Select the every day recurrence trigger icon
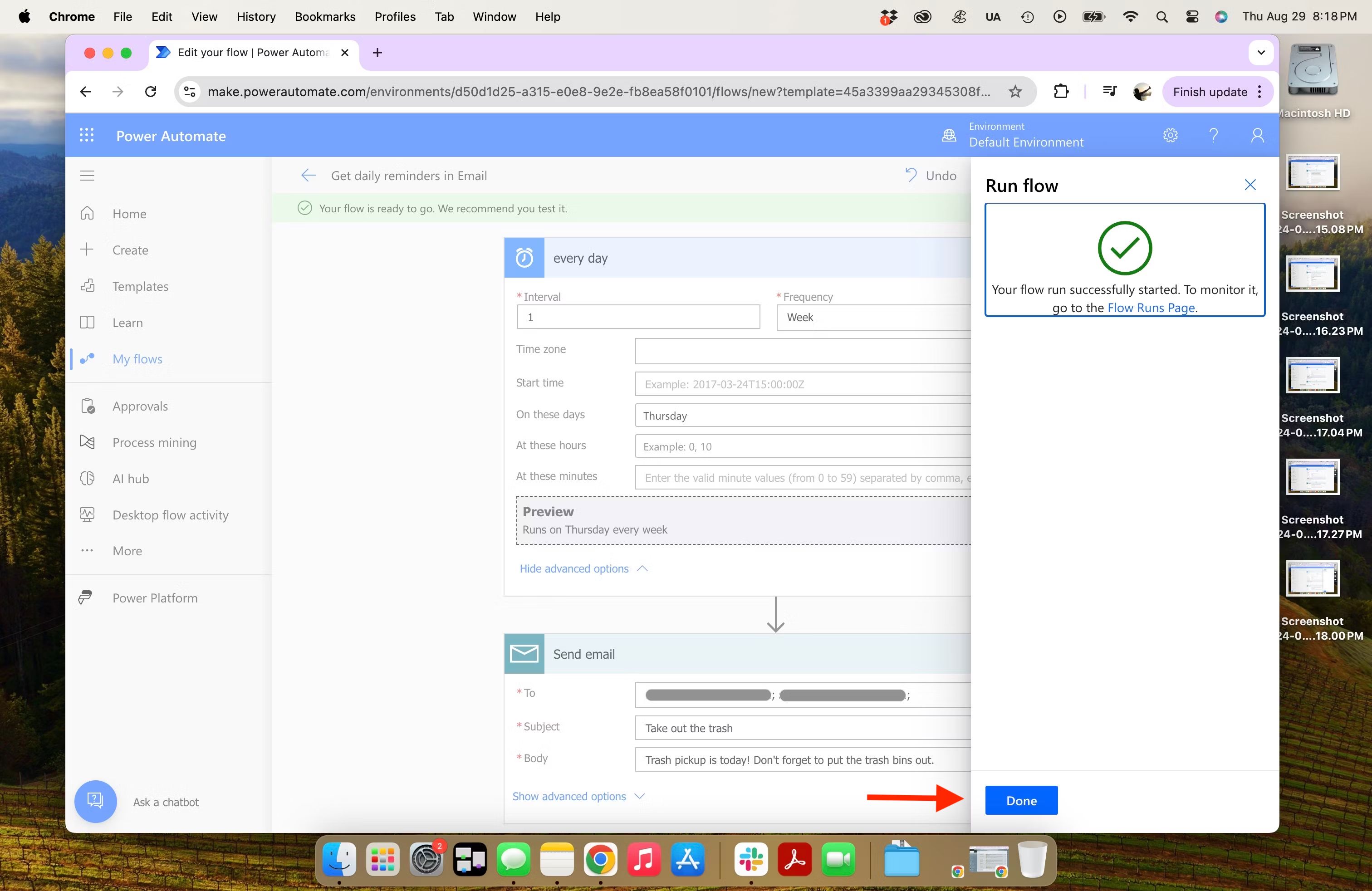This screenshot has height=891, width=1372. (524, 258)
